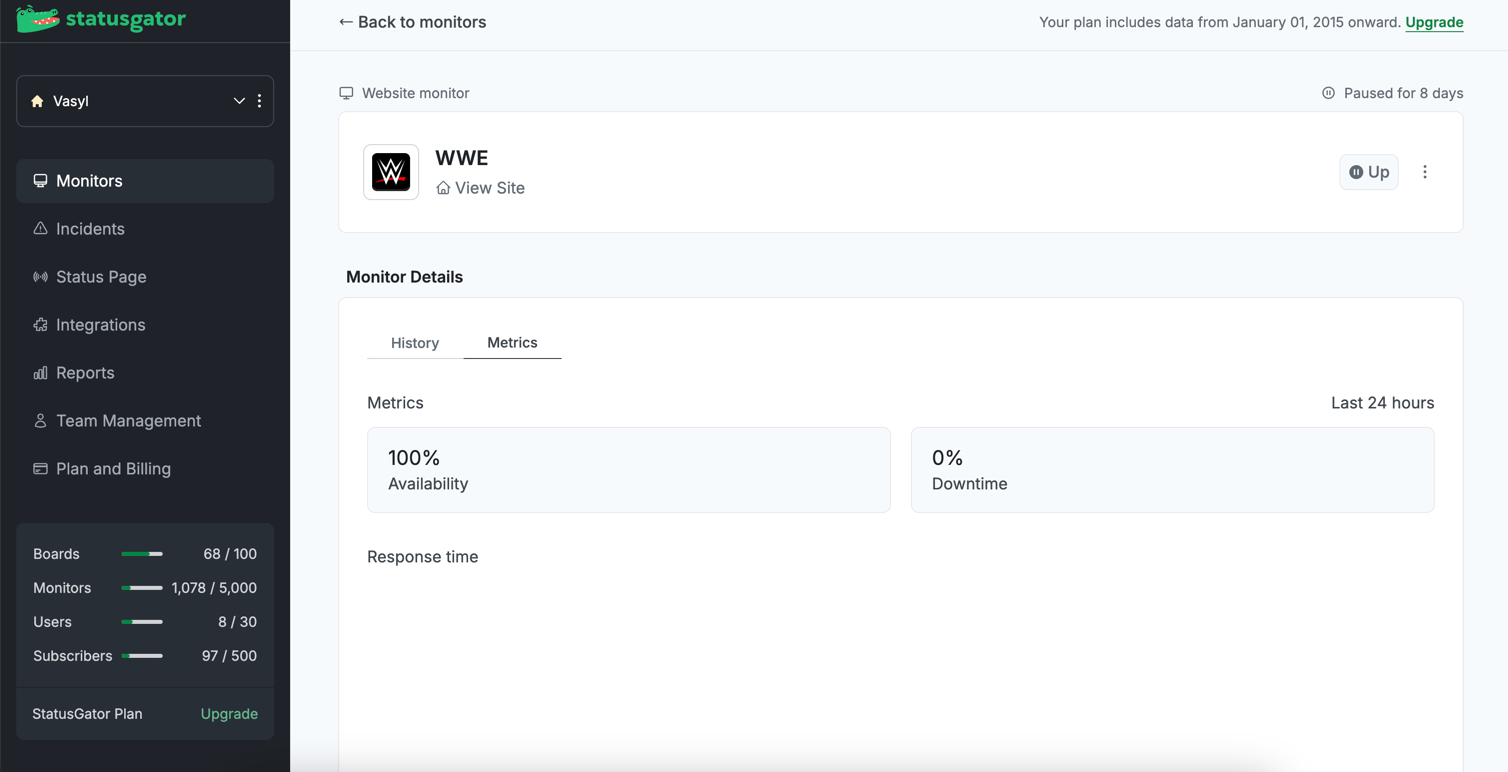
Task: Click the Incidents warning triangle icon
Action: click(40, 228)
